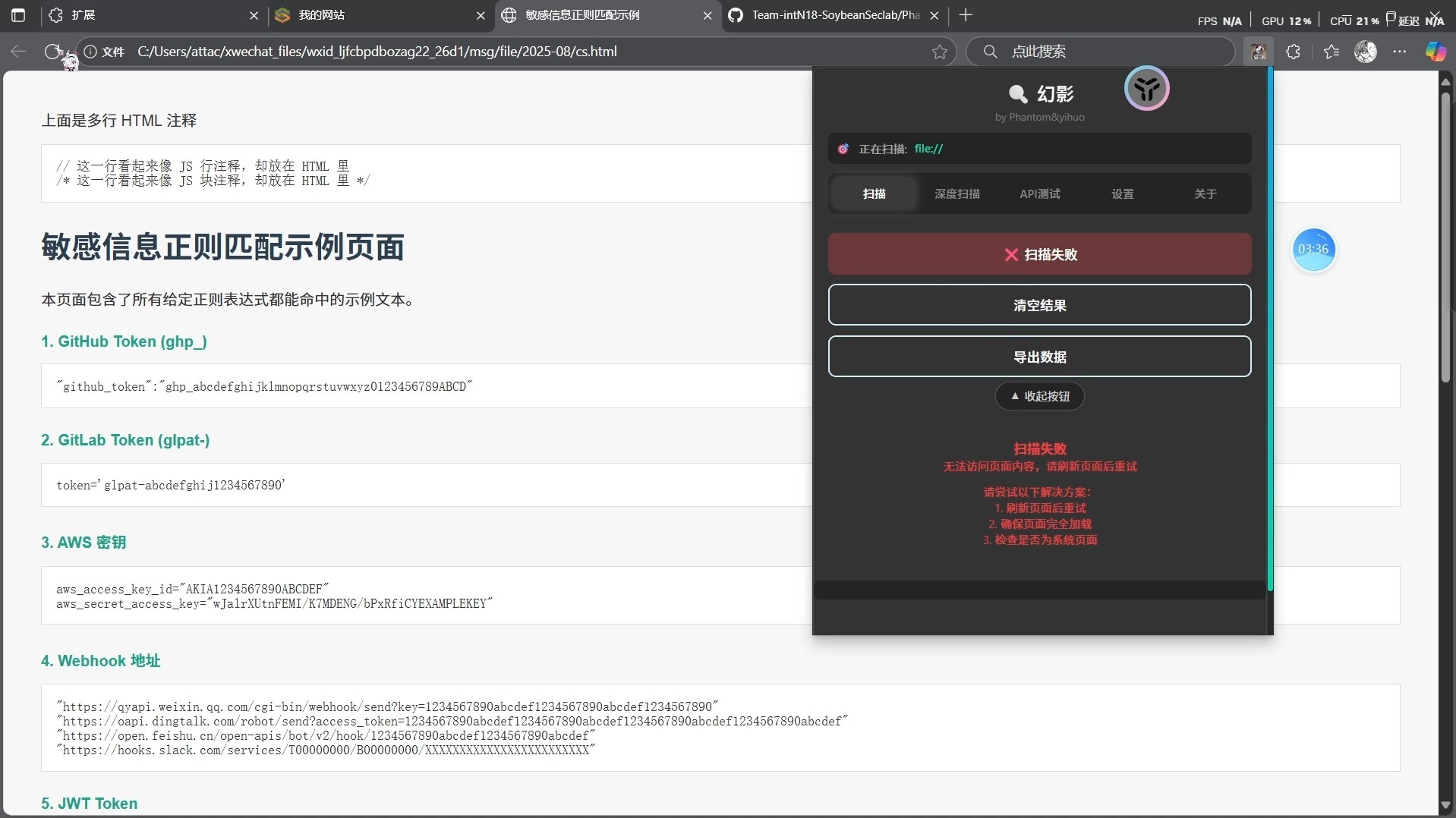
Task: Click the 3. 检查是否为系统页面 suggestion
Action: (x=1040, y=540)
